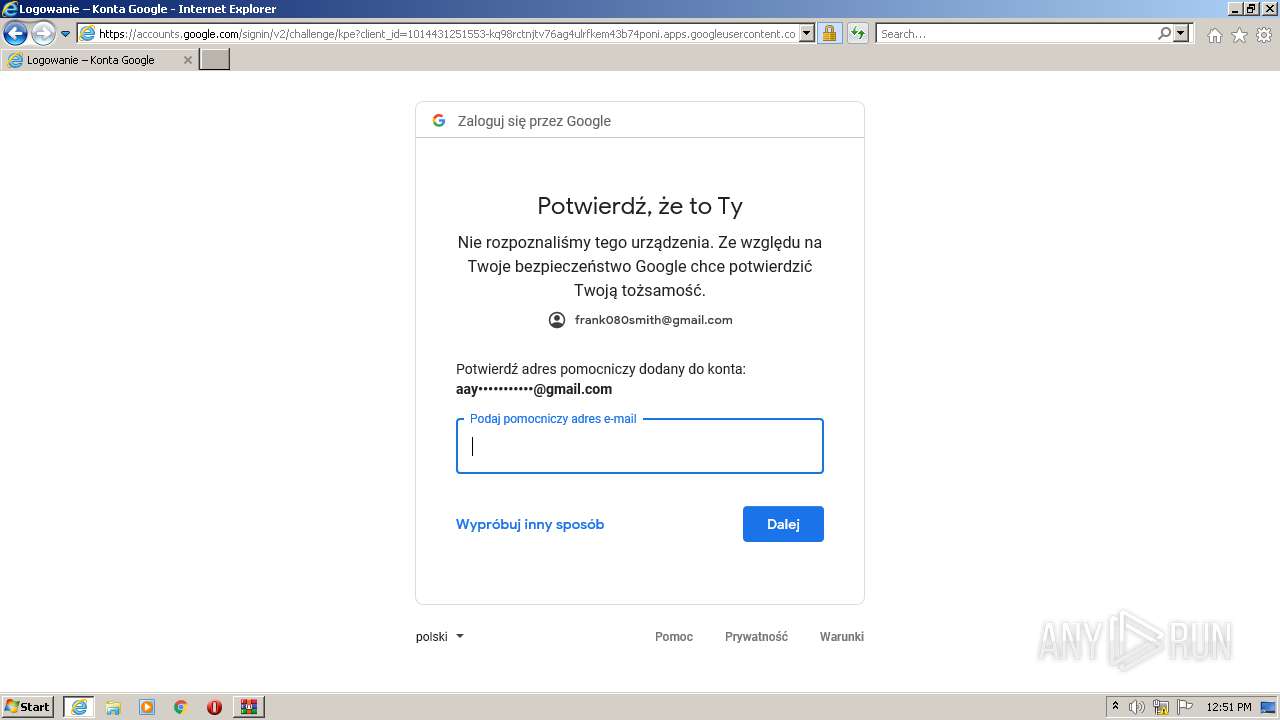The image size is (1280, 720).
Task: Click the Action Center flag icon
Action: 1185,707
